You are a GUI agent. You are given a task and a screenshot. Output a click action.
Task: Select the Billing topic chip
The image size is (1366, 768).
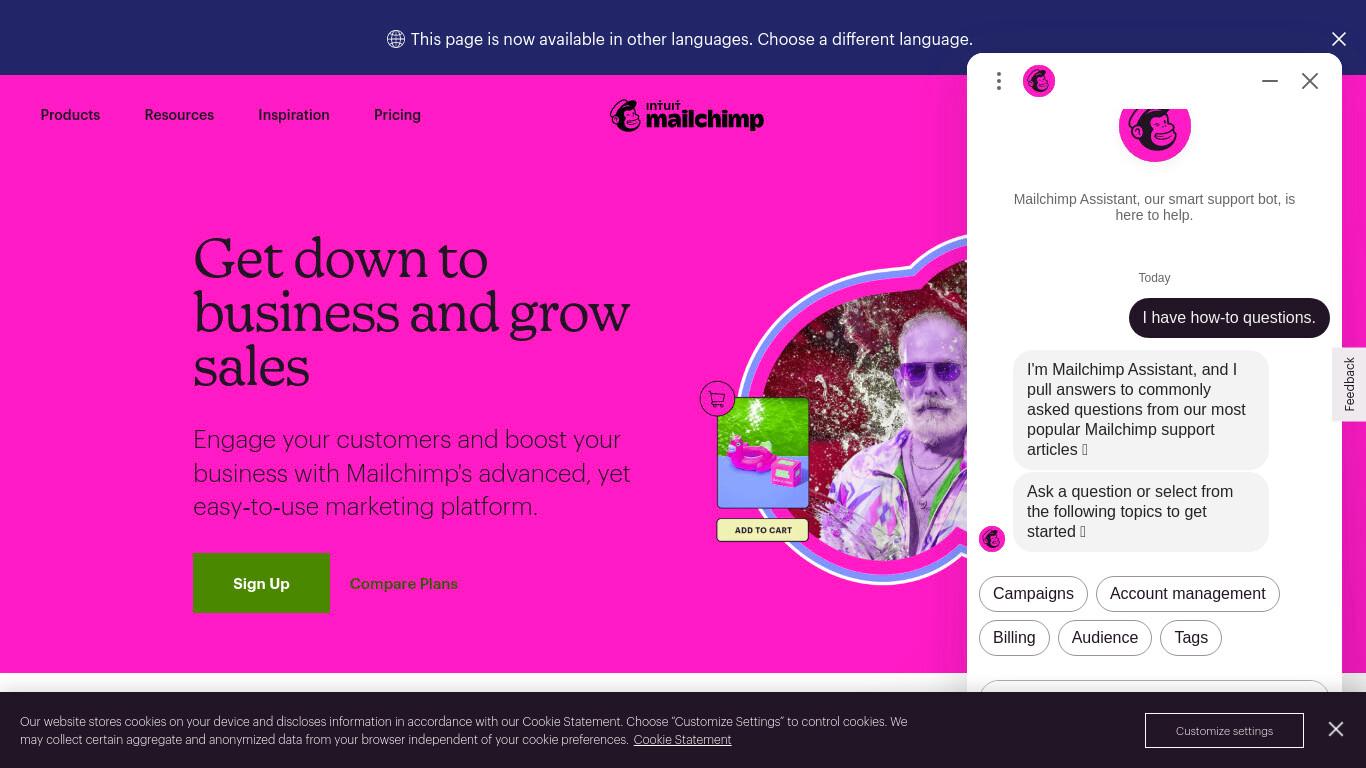click(1014, 638)
